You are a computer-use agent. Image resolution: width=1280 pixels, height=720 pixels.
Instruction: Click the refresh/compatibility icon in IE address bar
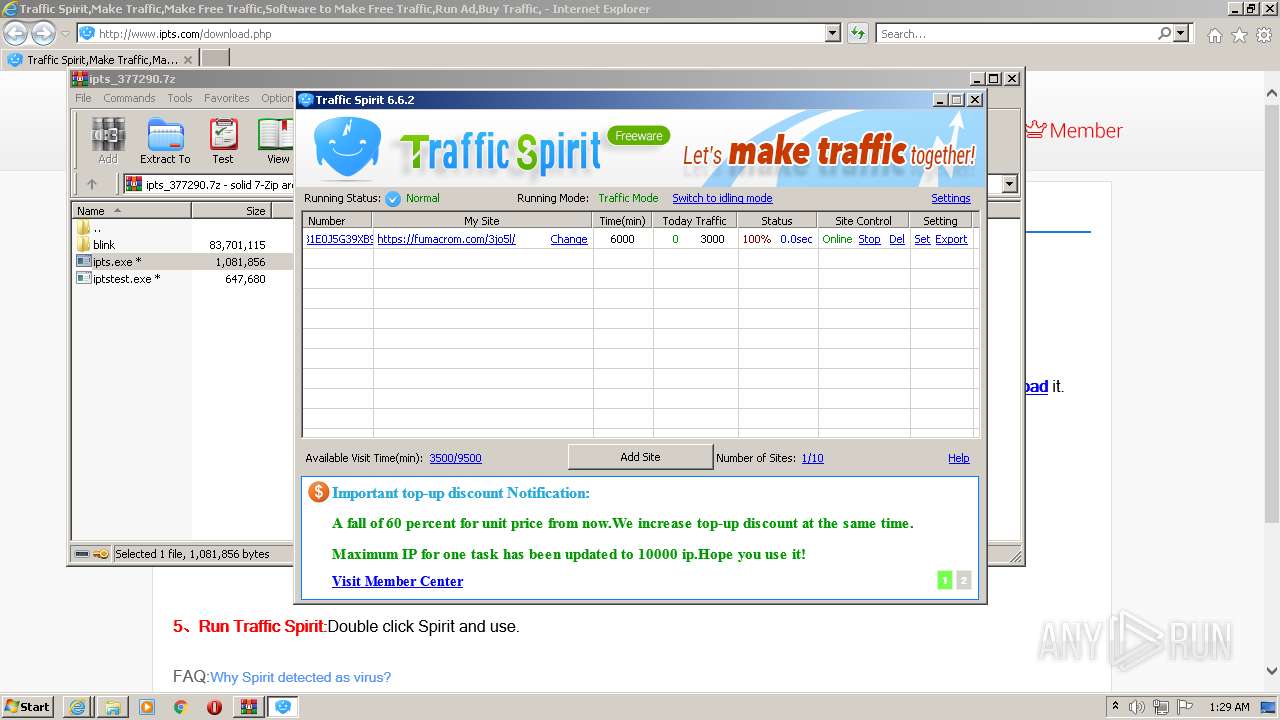pyautogui.click(x=857, y=33)
